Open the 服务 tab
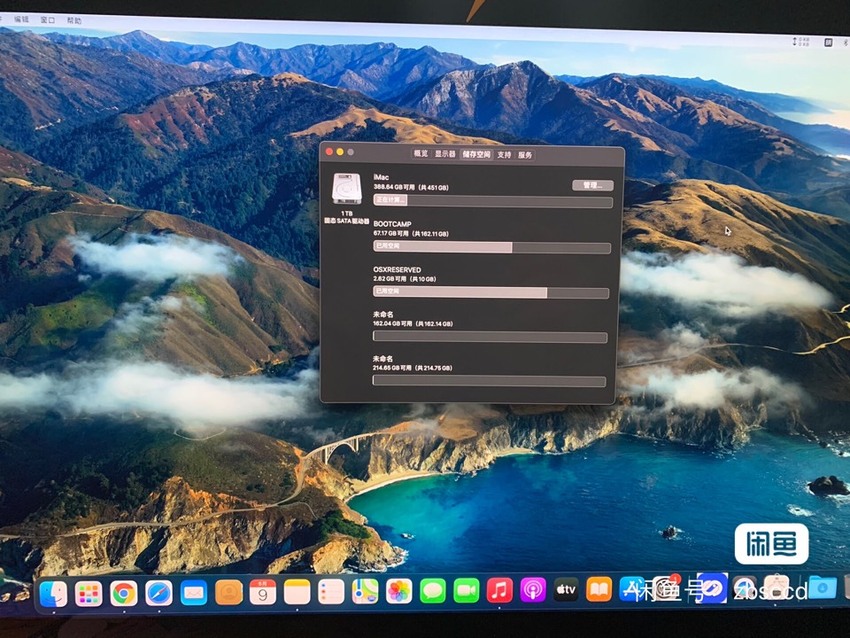The image size is (850, 638). tap(525, 155)
